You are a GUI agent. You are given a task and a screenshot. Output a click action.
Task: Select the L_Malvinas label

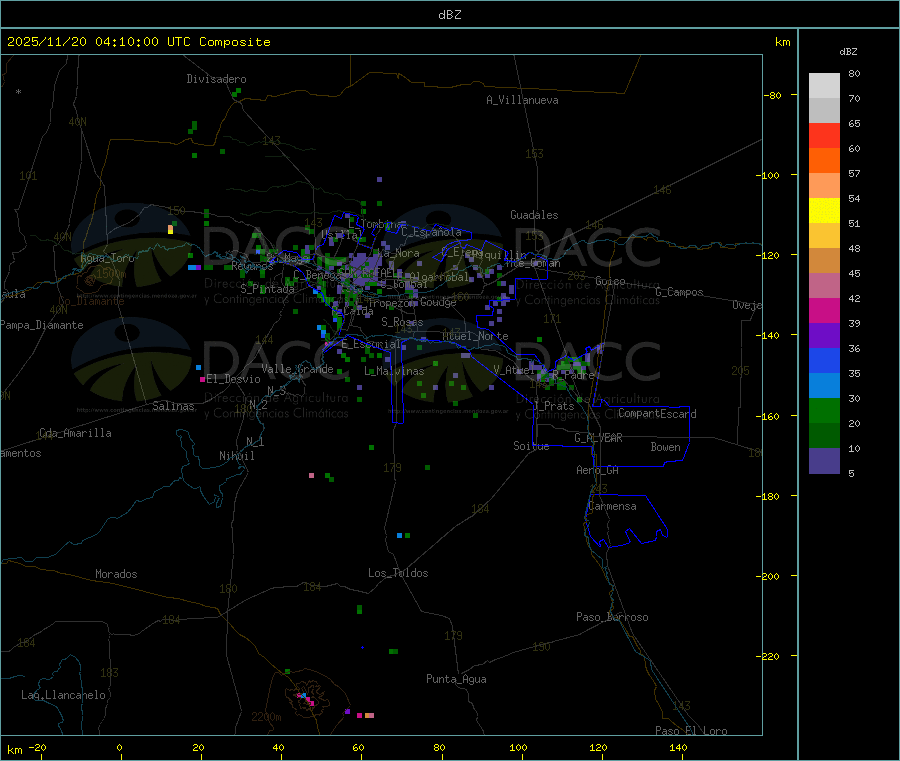394,371
